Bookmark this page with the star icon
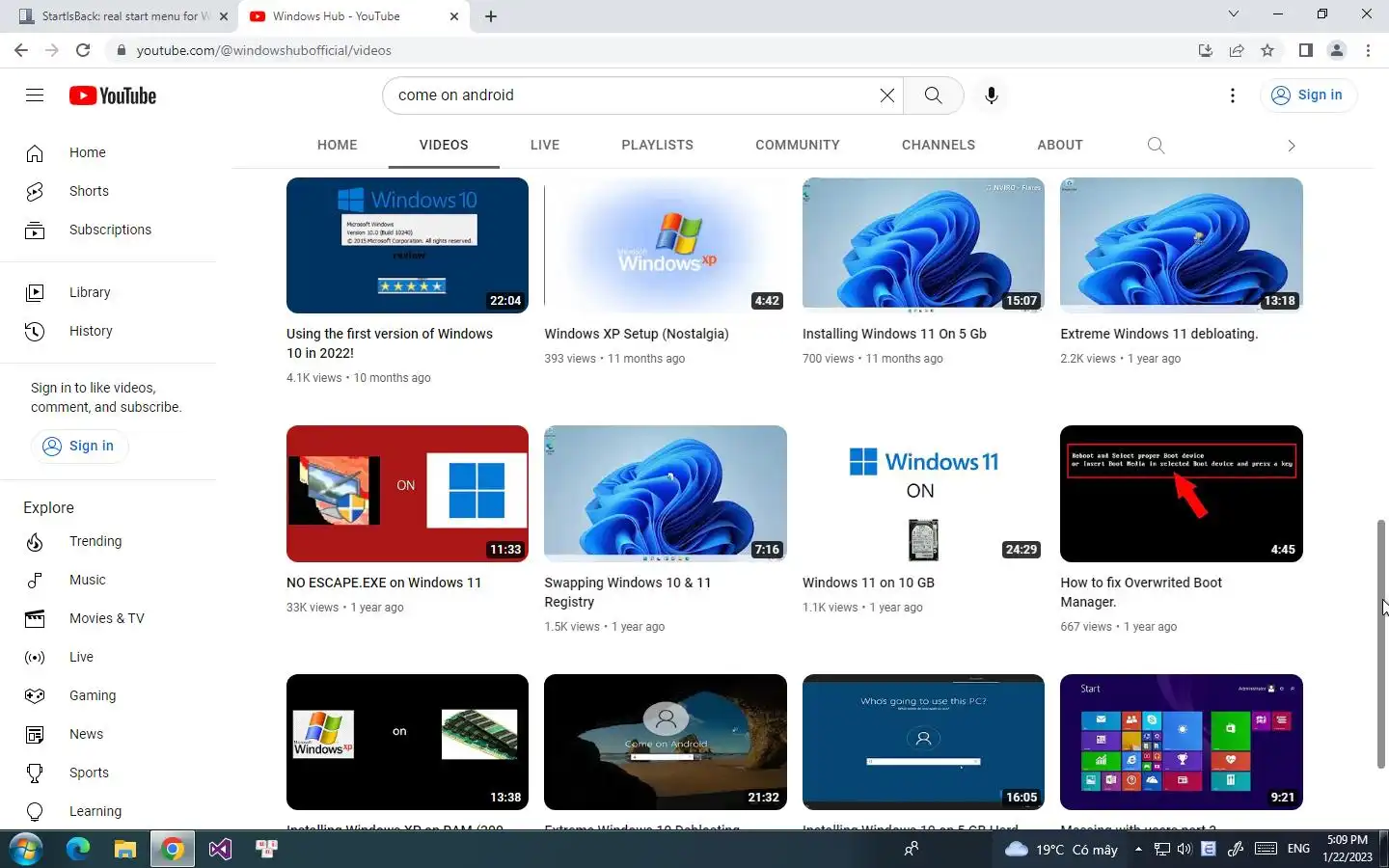 (x=1267, y=50)
